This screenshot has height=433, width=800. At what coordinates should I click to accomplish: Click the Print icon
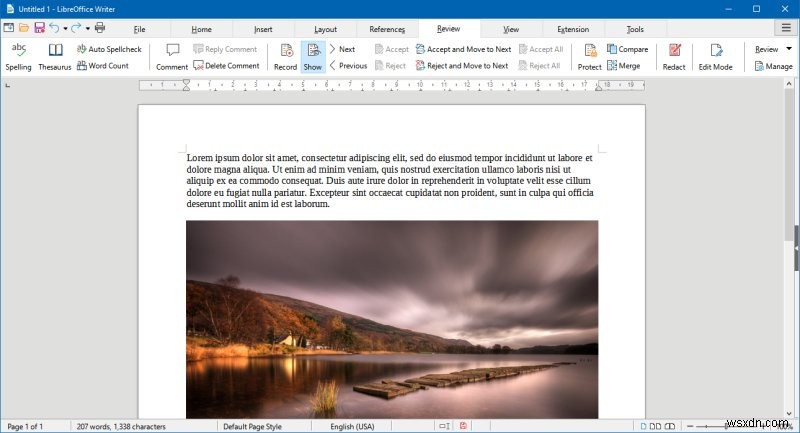(100, 28)
